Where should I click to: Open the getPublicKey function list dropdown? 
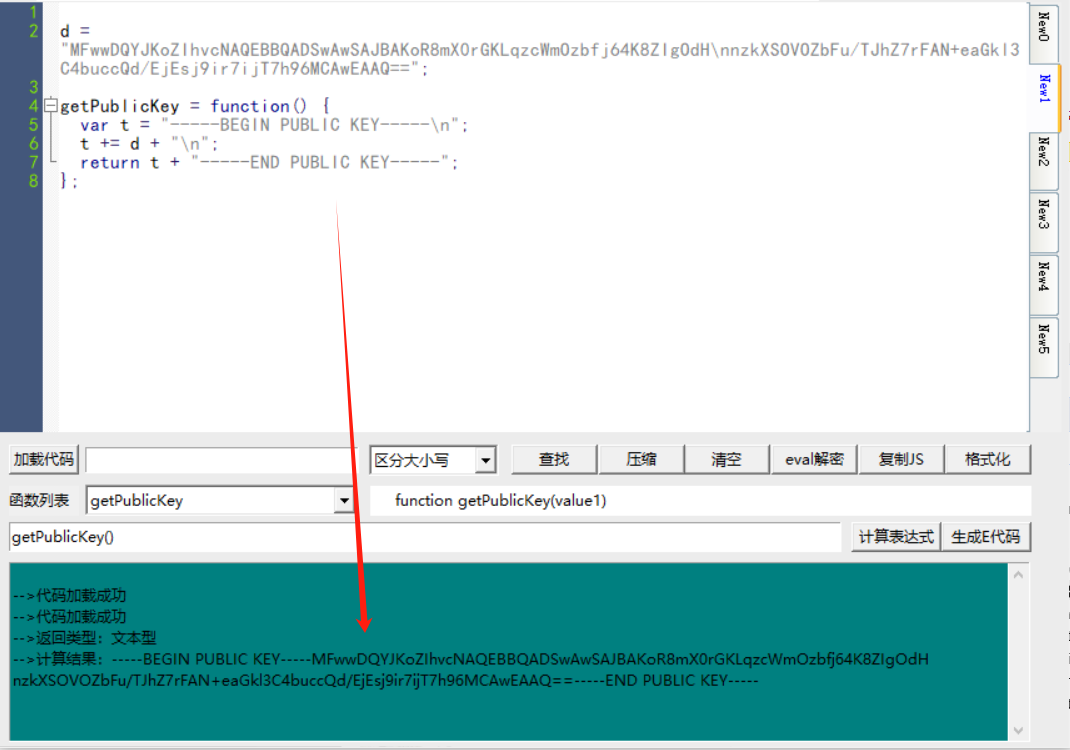[x=344, y=501]
